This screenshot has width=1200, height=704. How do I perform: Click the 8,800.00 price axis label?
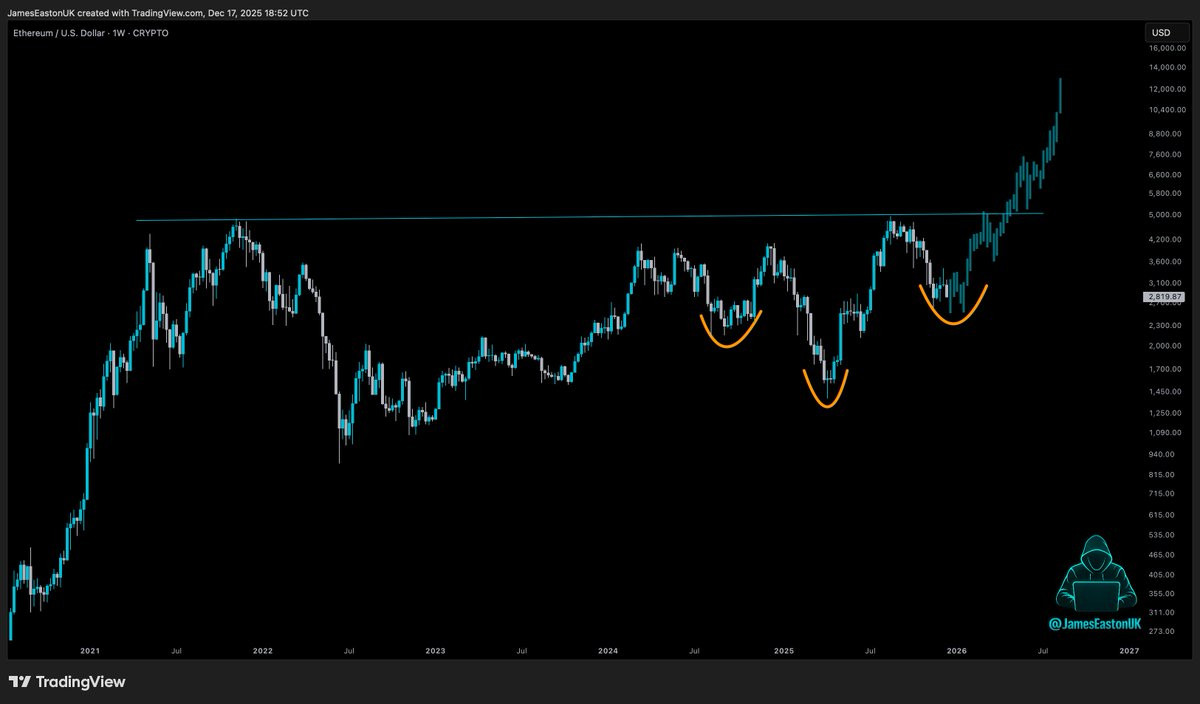click(x=1166, y=134)
